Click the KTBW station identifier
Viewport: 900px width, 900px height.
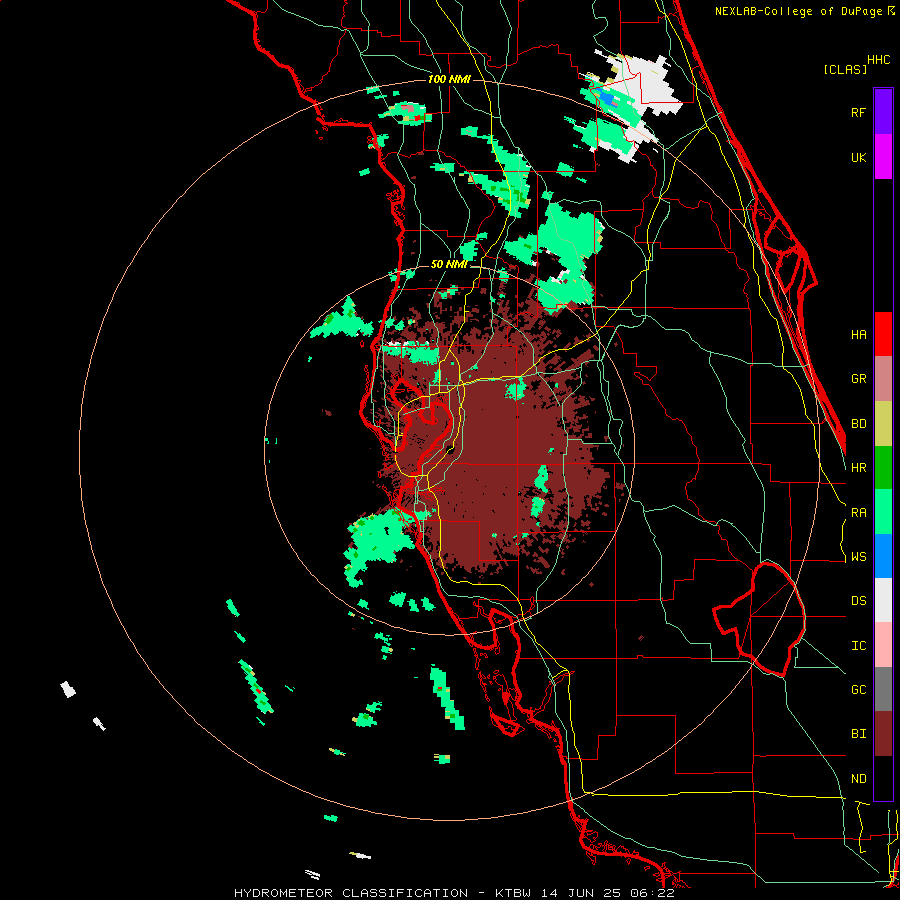coord(513,893)
